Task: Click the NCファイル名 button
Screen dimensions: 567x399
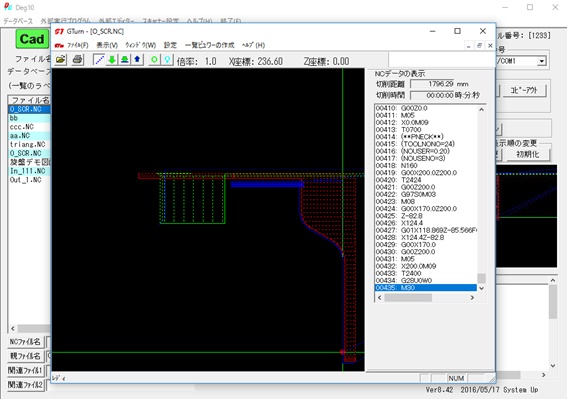Action: pyautogui.click(x=25, y=341)
